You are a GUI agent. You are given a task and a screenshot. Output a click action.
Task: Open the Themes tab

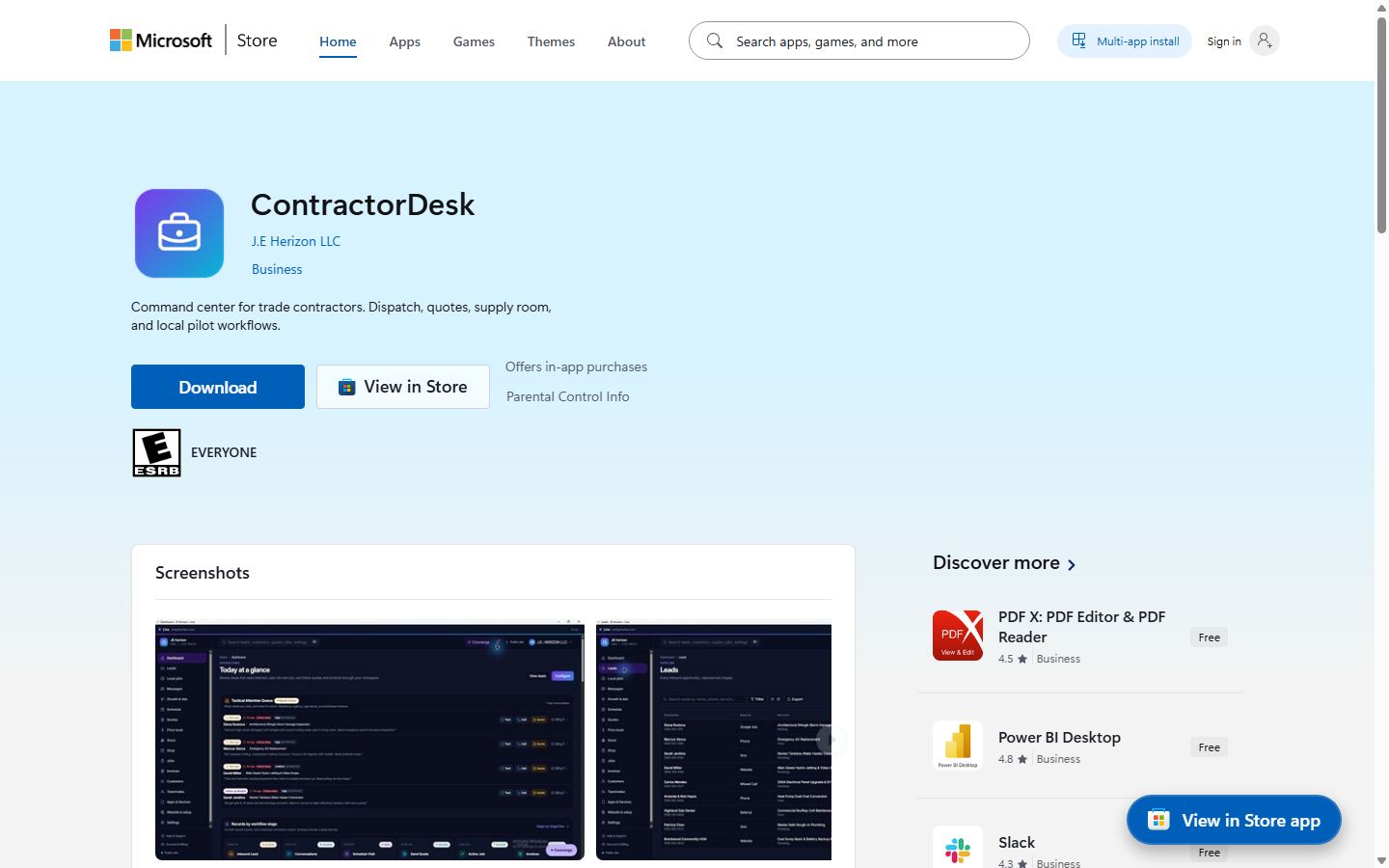click(x=551, y=41)
